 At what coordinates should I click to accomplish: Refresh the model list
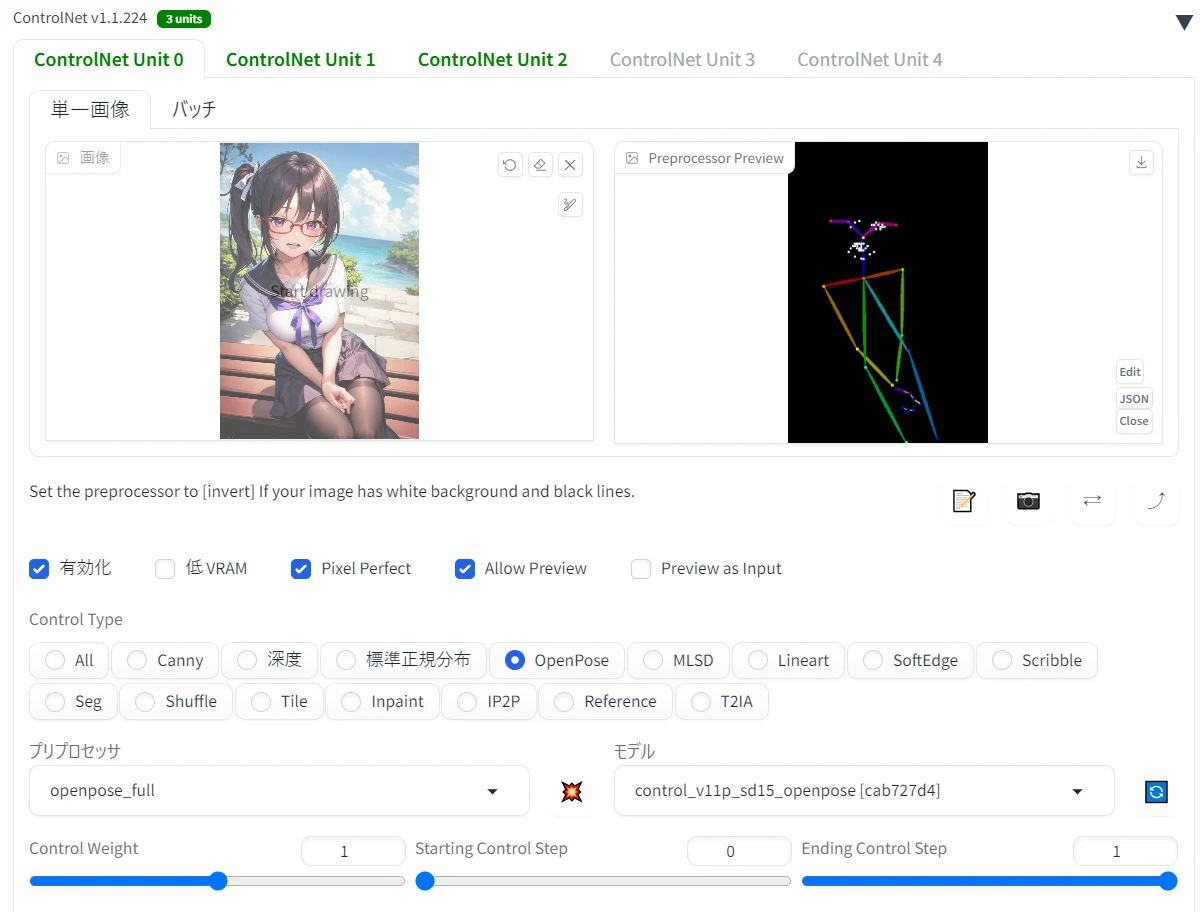tap(1157, 792)
